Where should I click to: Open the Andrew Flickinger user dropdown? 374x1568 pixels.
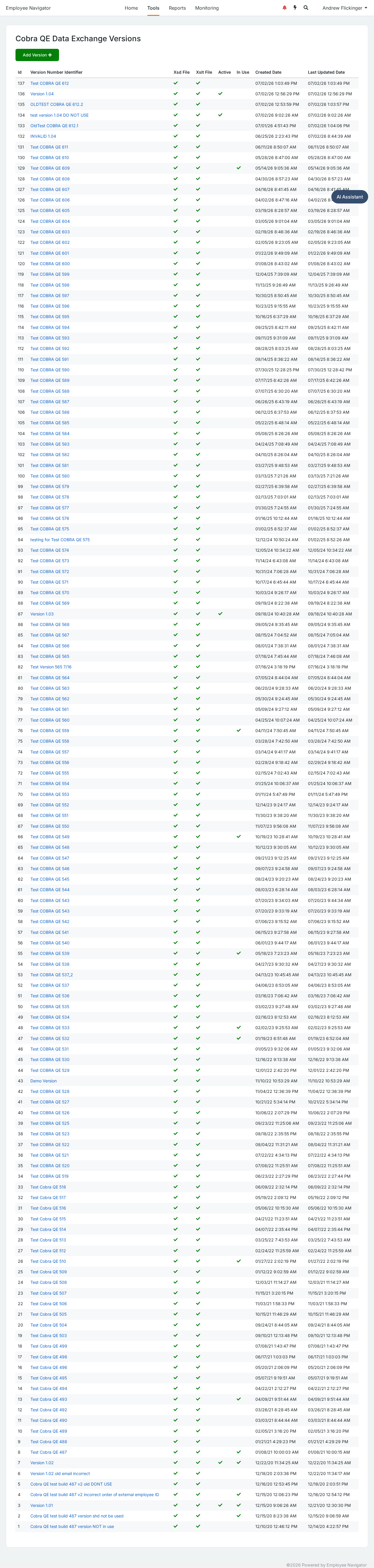[x=344, y=8]
